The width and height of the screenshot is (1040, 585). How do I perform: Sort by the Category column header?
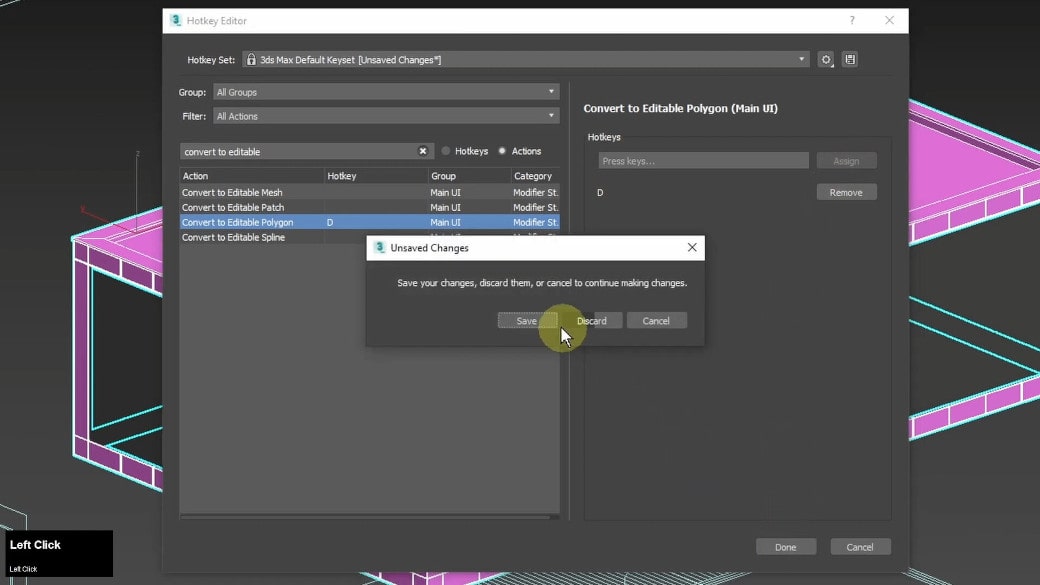534,175
